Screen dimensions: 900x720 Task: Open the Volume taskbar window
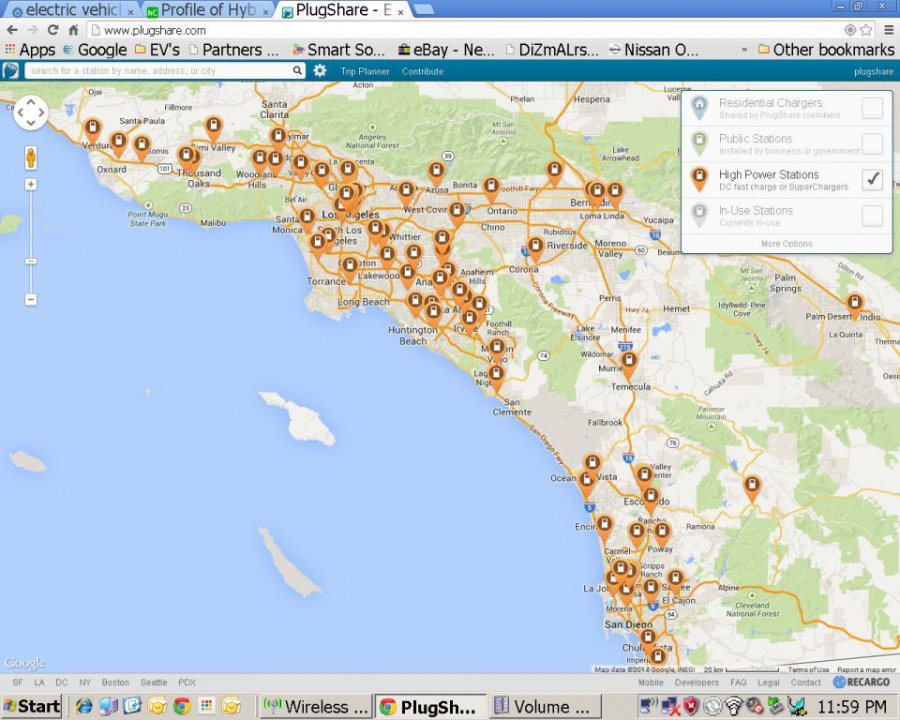coord(545,706)
